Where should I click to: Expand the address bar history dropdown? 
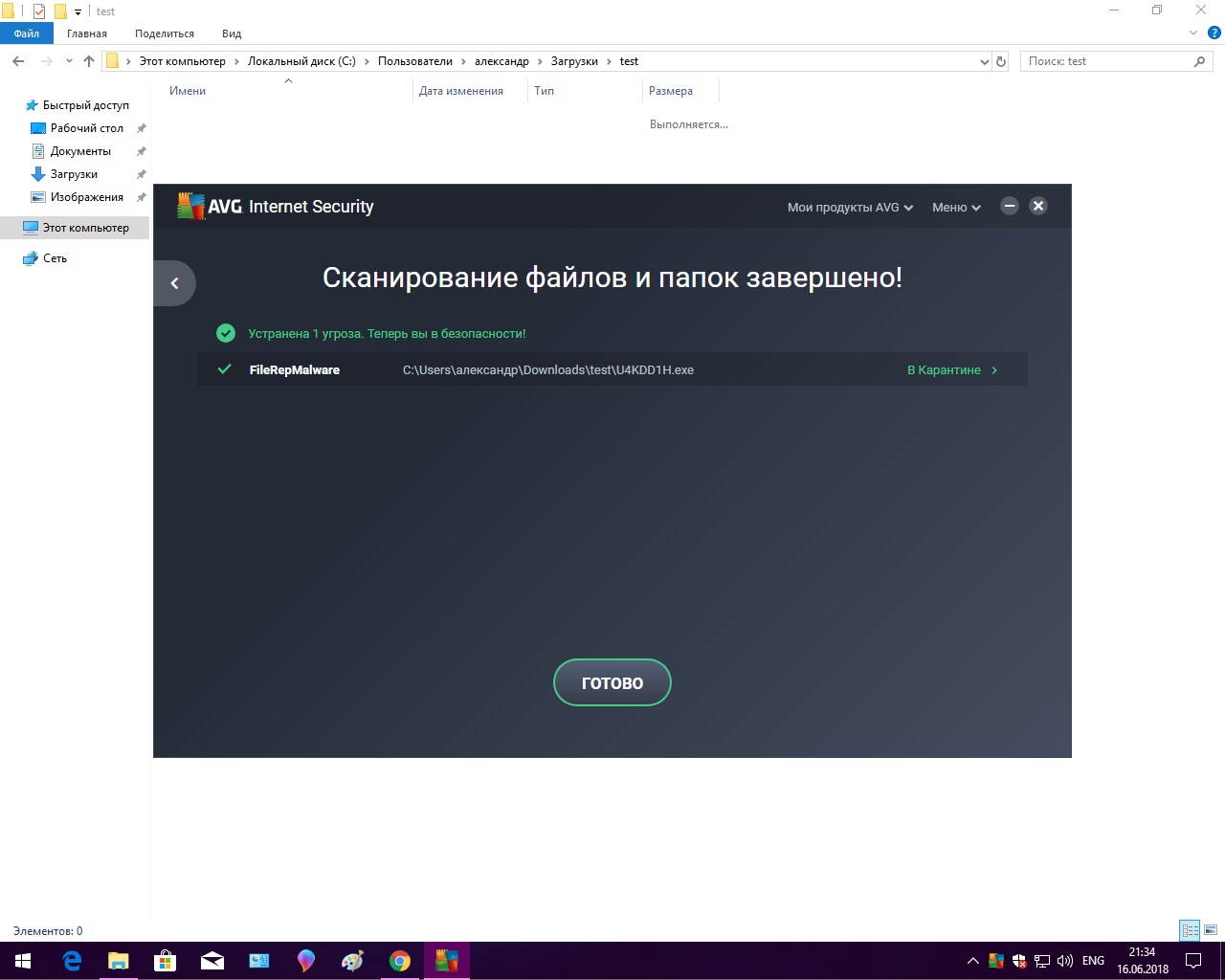pyautogui.click(x=985, y=61)
